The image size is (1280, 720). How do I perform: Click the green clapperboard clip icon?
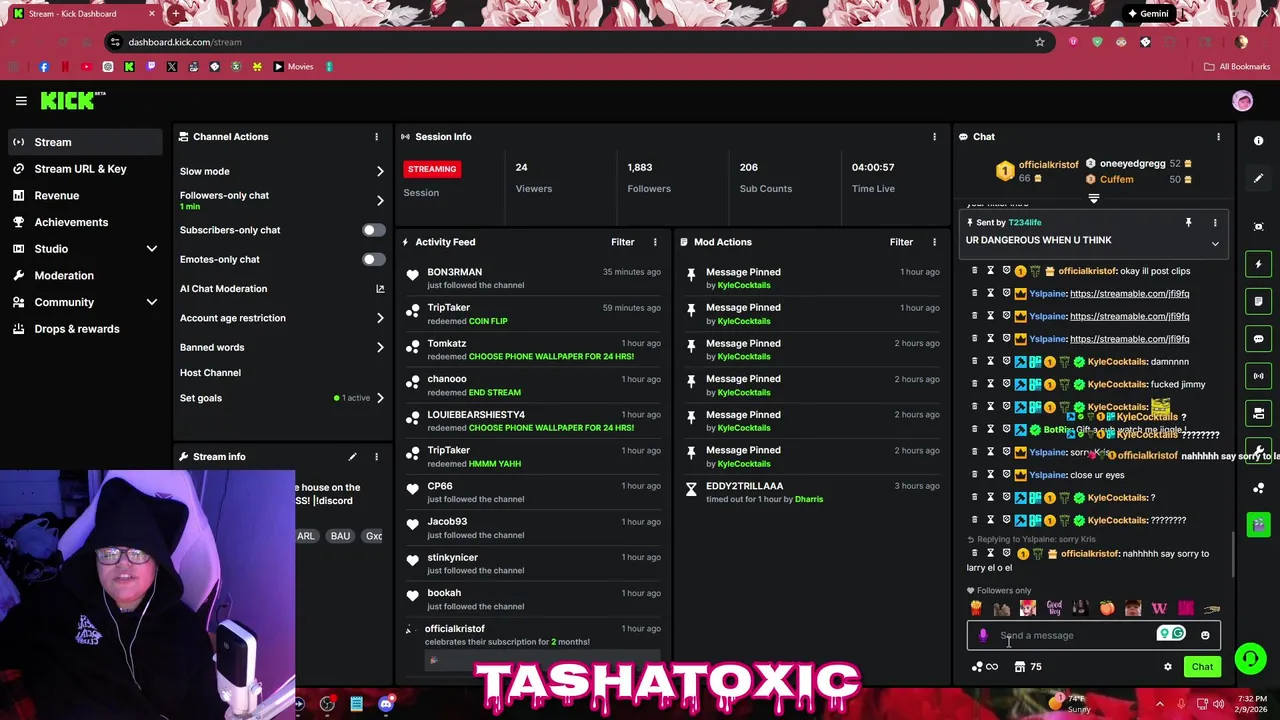coord(1259,524)
